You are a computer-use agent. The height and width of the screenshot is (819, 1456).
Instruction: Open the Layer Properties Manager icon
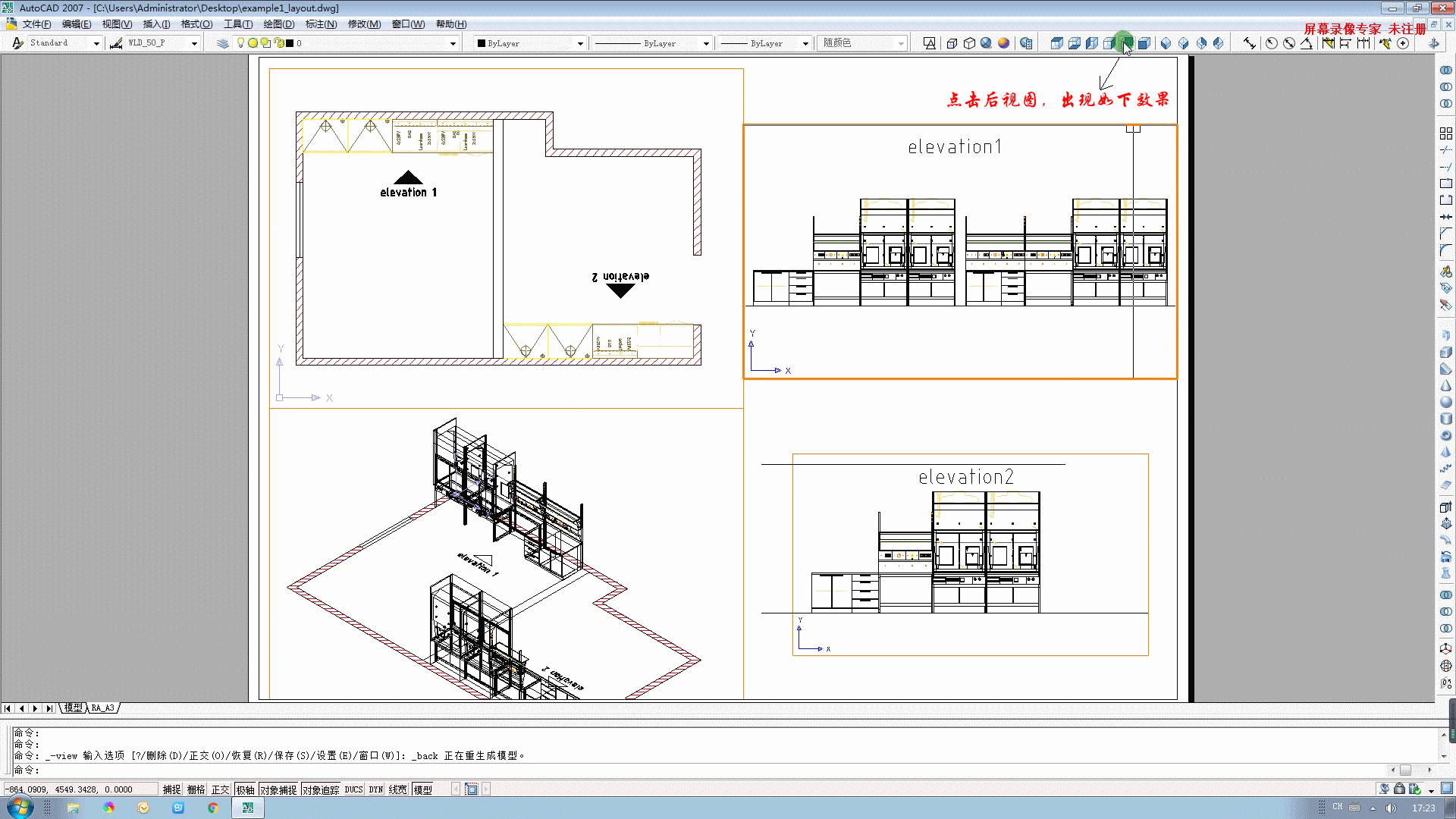222,43
